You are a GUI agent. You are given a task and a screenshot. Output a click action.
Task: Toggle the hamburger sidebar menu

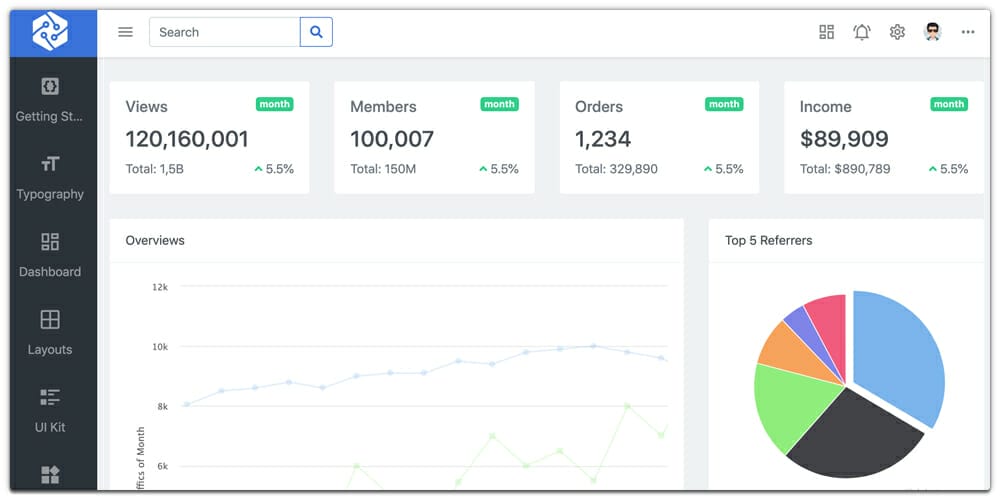click(x=125, y=32)
